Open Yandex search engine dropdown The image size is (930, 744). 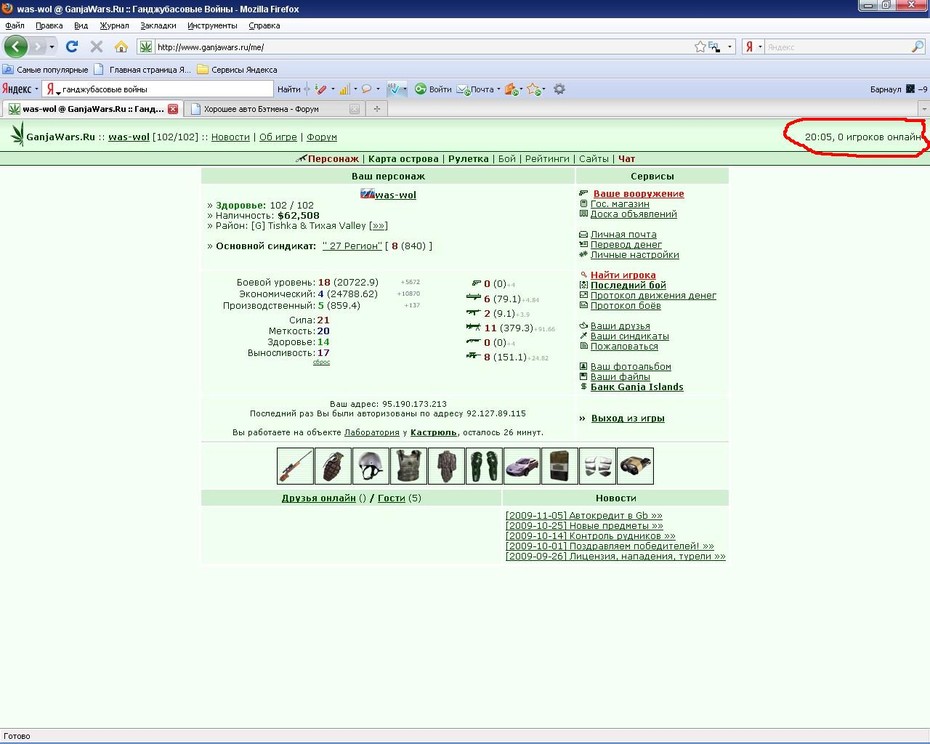[x=752, y=47]
